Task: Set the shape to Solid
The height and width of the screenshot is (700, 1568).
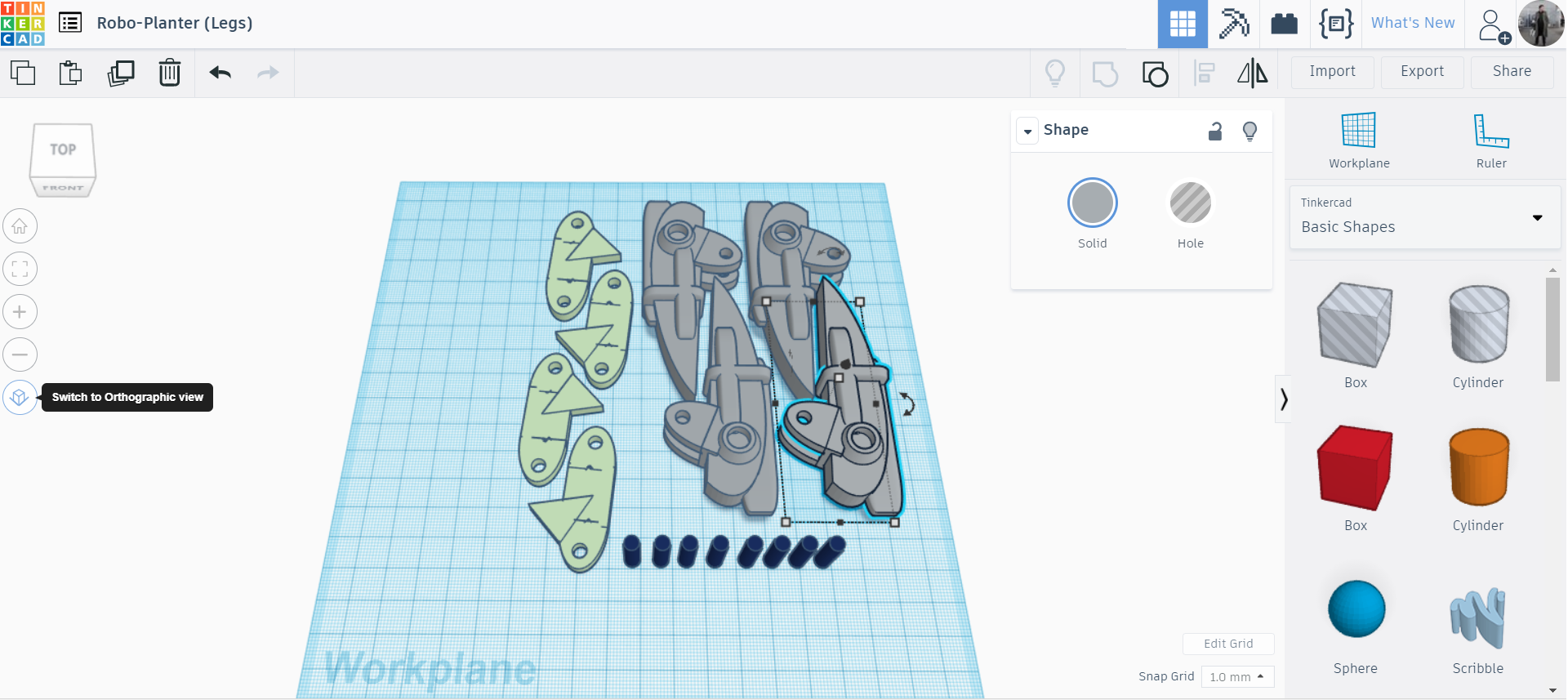Action: click(x=1093, y=203)
